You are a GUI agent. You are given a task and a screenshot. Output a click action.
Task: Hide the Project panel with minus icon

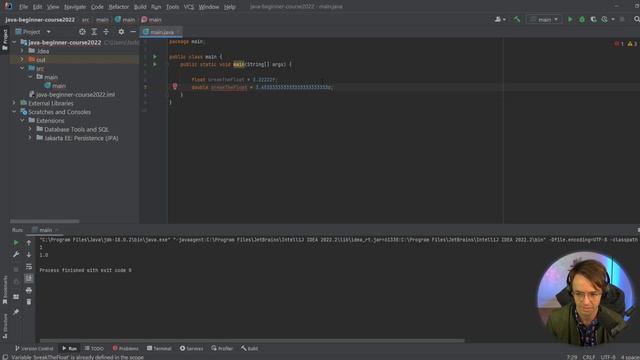[133, 31]
